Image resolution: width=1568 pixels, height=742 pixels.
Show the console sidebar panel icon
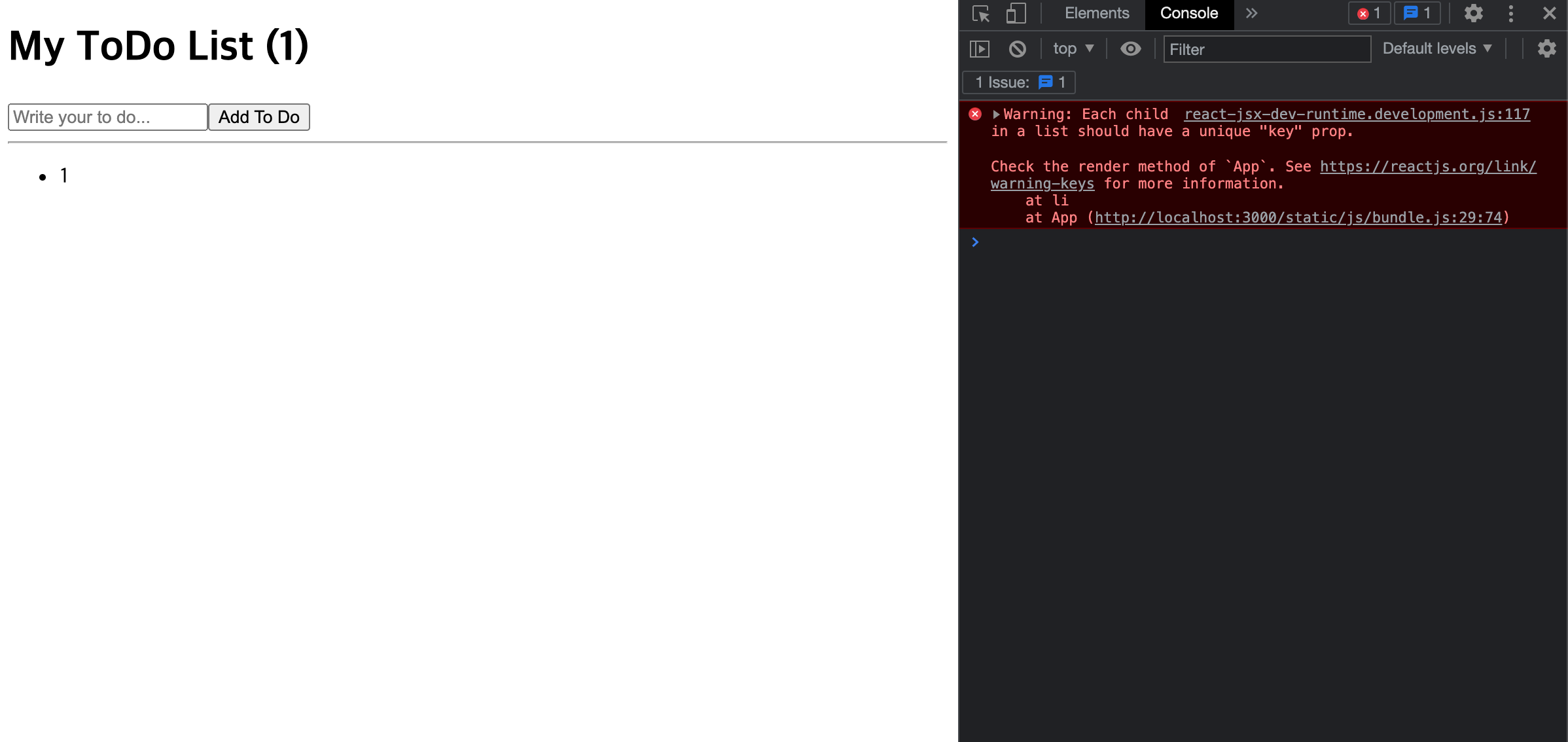980,49
